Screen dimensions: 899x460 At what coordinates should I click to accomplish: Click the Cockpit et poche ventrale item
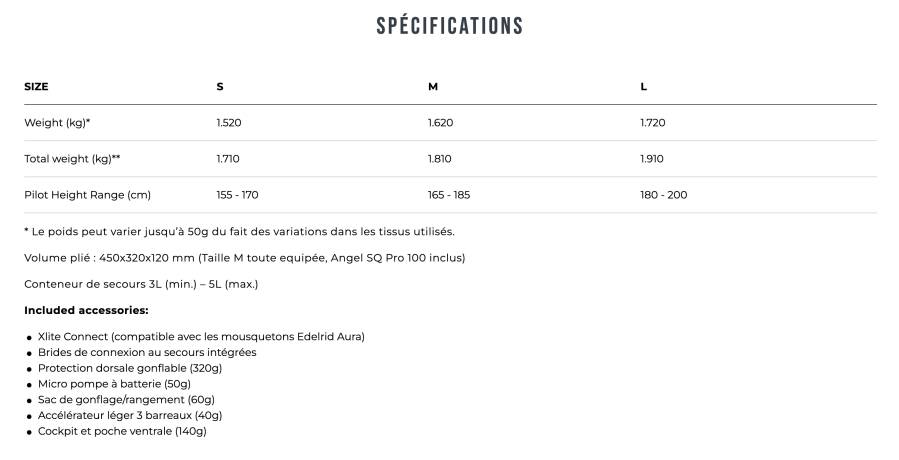[122, 431]
